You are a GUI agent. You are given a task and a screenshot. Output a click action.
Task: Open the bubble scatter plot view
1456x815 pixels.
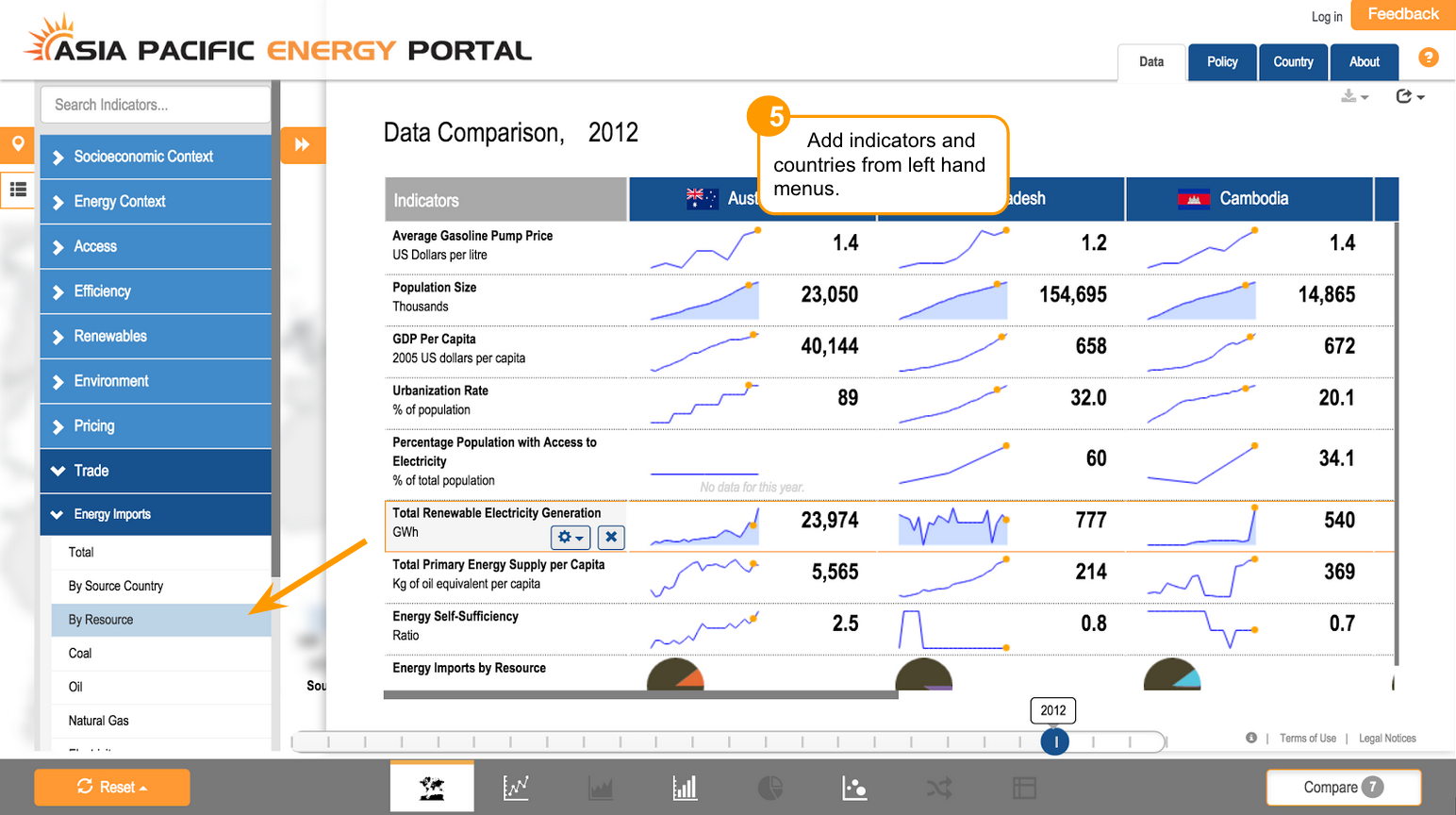pyautogui.click(x=854, y=787)
